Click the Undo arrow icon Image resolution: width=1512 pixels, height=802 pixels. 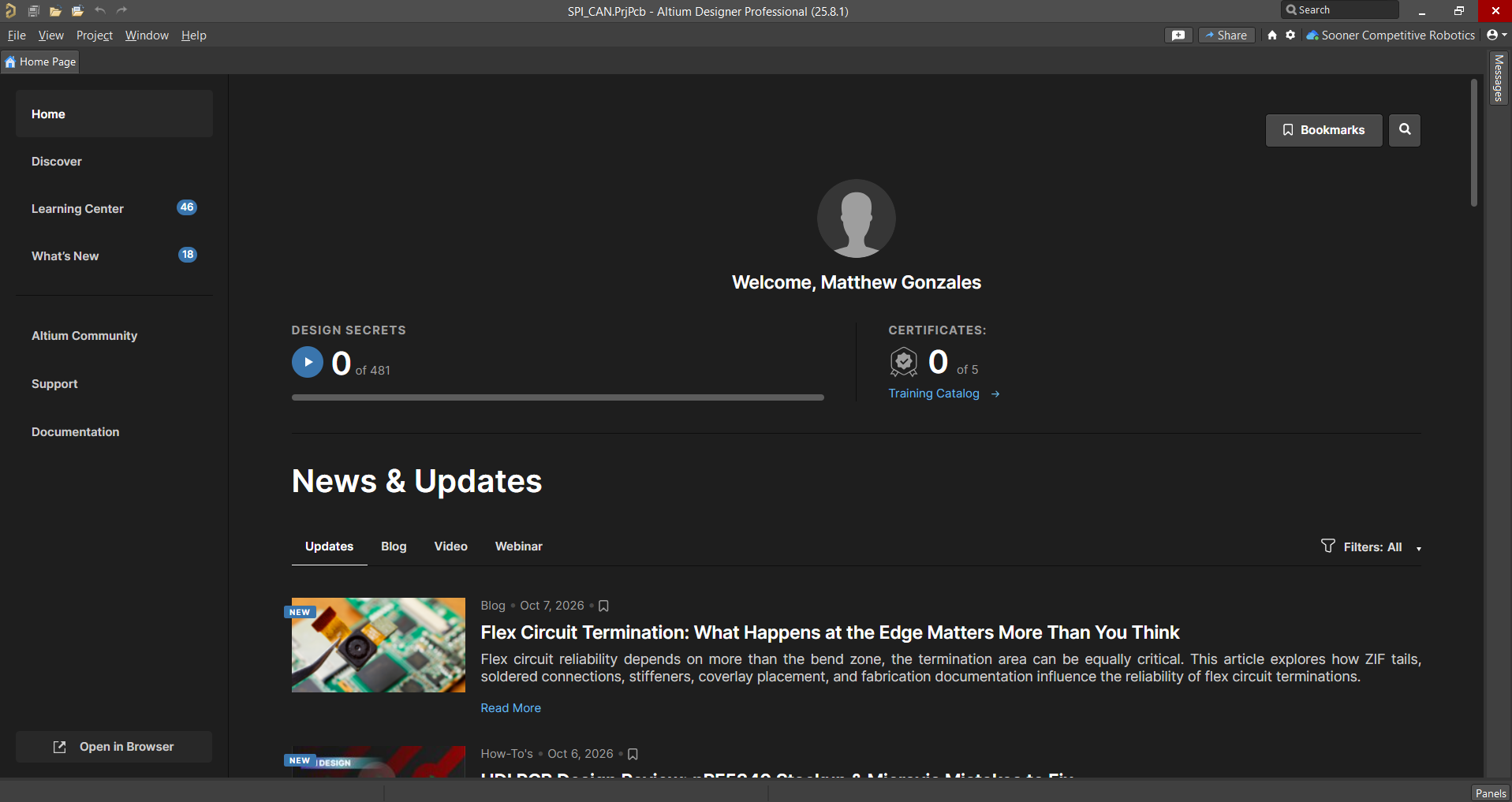coord(100,10)
